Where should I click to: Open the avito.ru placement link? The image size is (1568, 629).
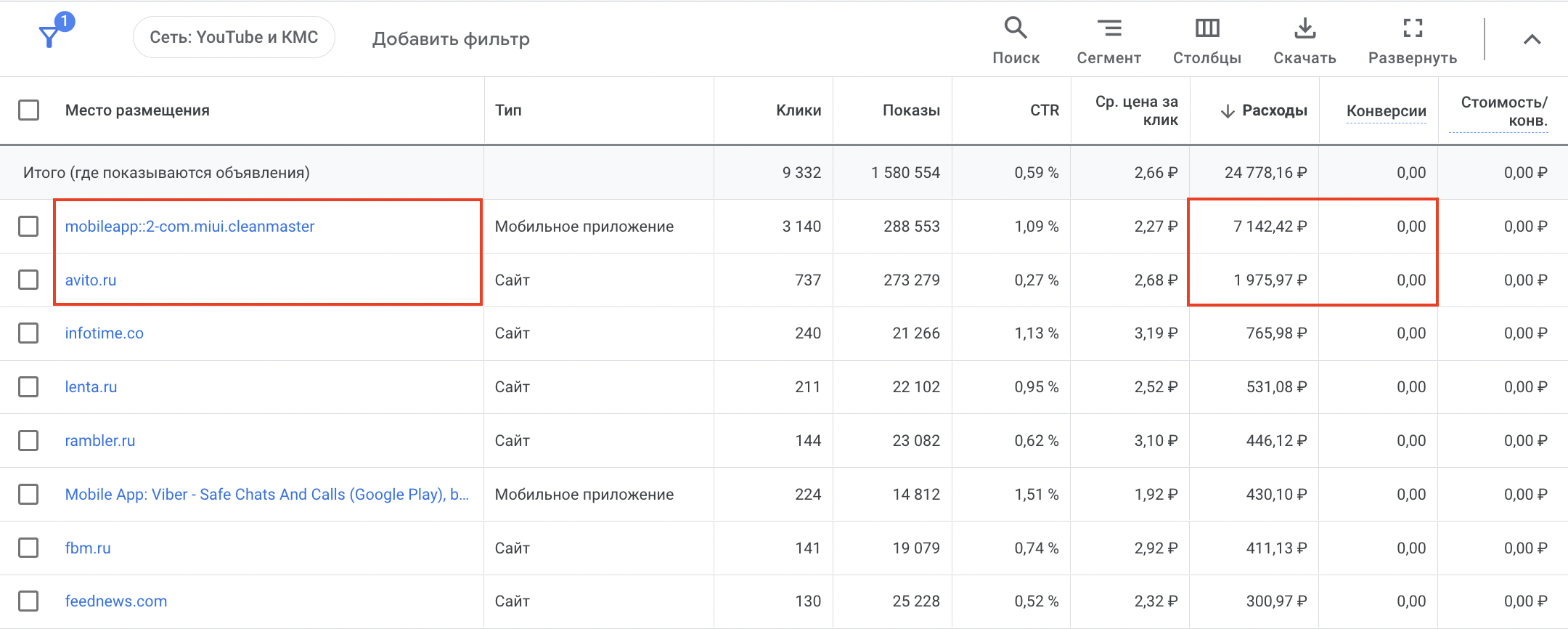point(91,280)
